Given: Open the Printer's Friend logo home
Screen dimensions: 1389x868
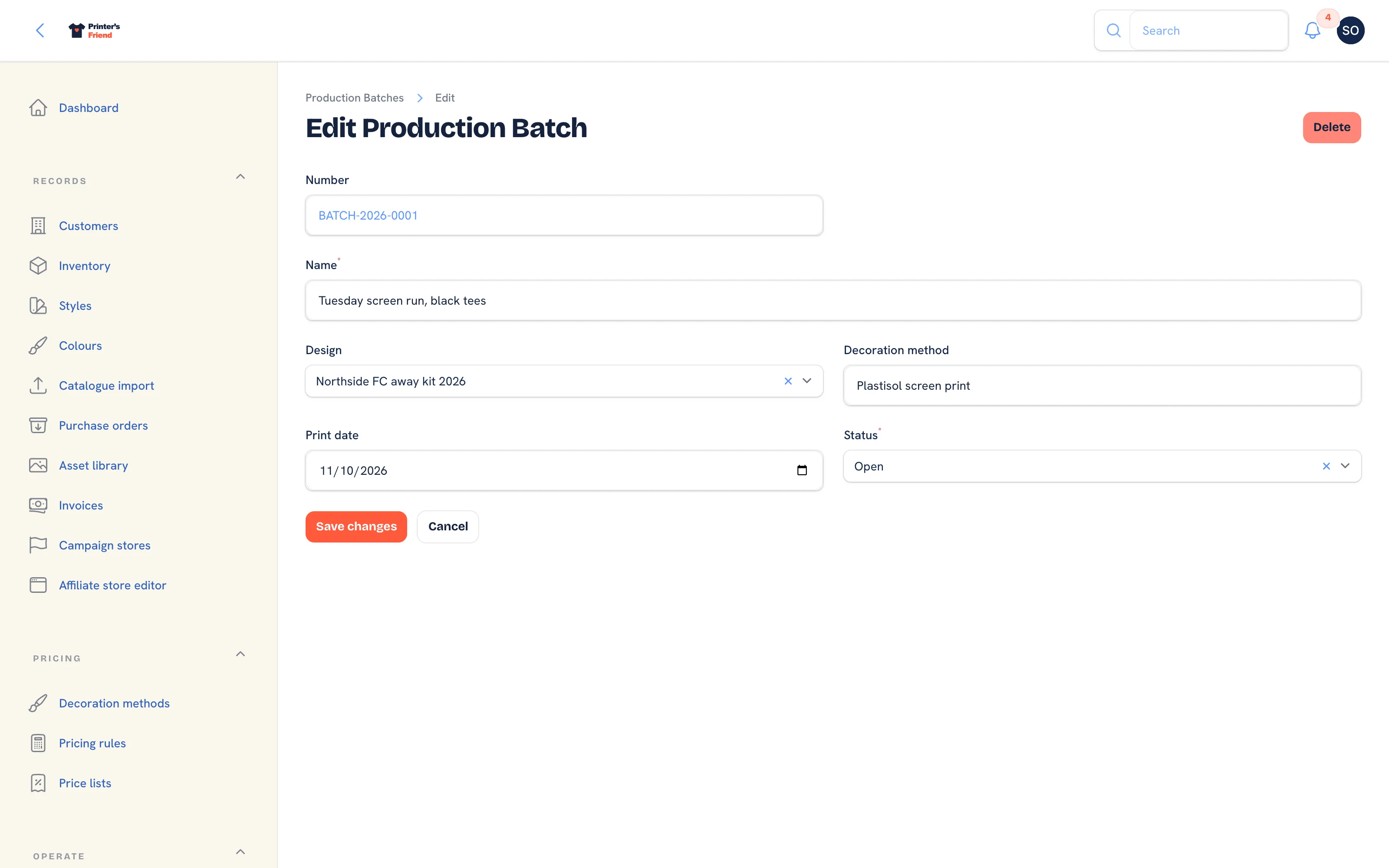Looking at the screenshot, I should 94,30.
